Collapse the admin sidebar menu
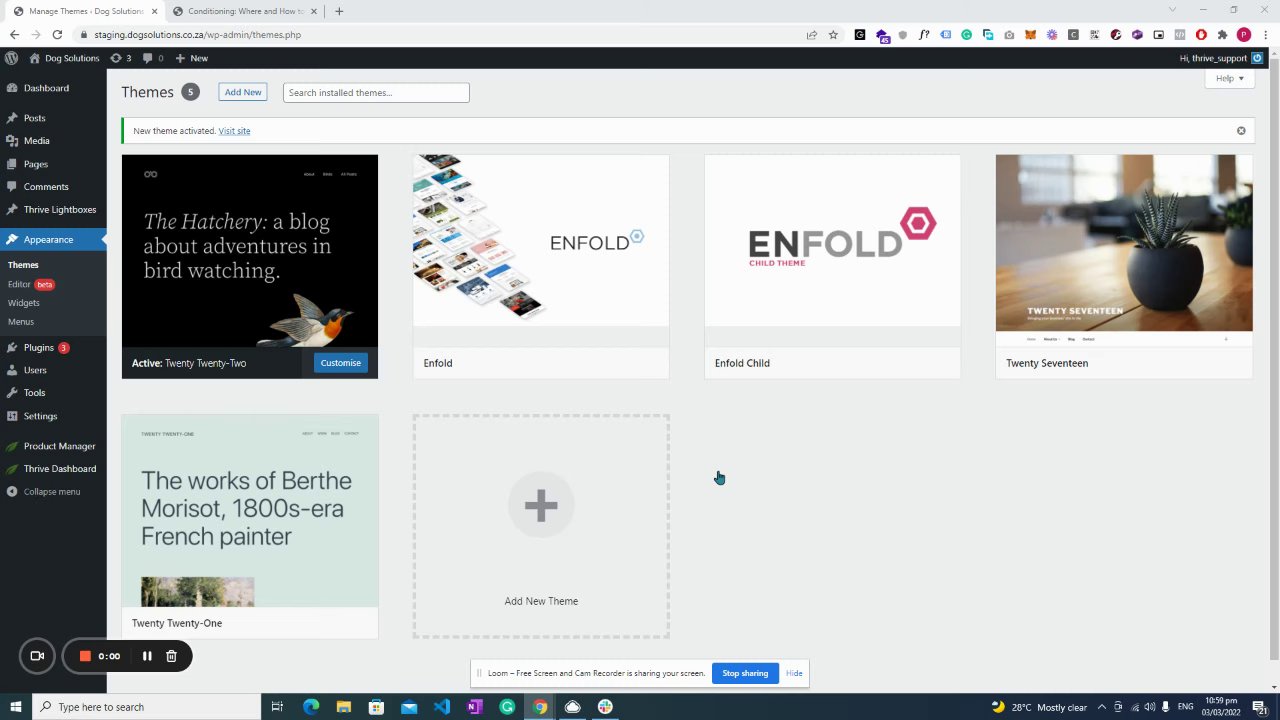The width and height of the screenshot is (1280, 720). 51,492
